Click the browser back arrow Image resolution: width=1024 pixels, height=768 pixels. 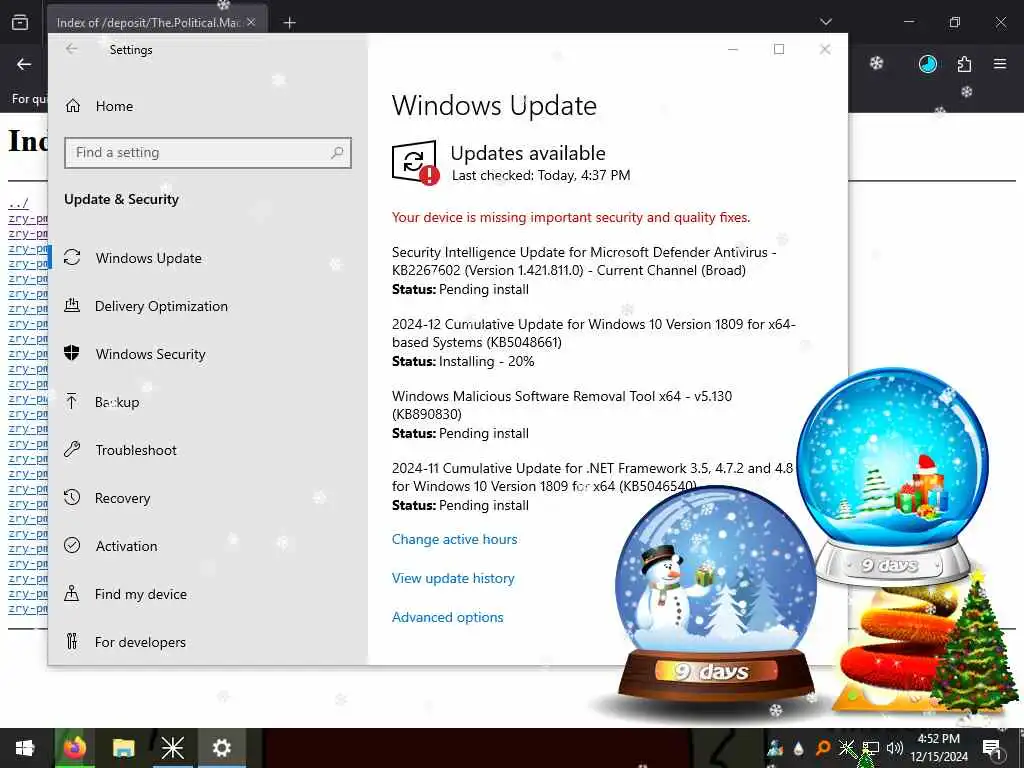[24, 64]
